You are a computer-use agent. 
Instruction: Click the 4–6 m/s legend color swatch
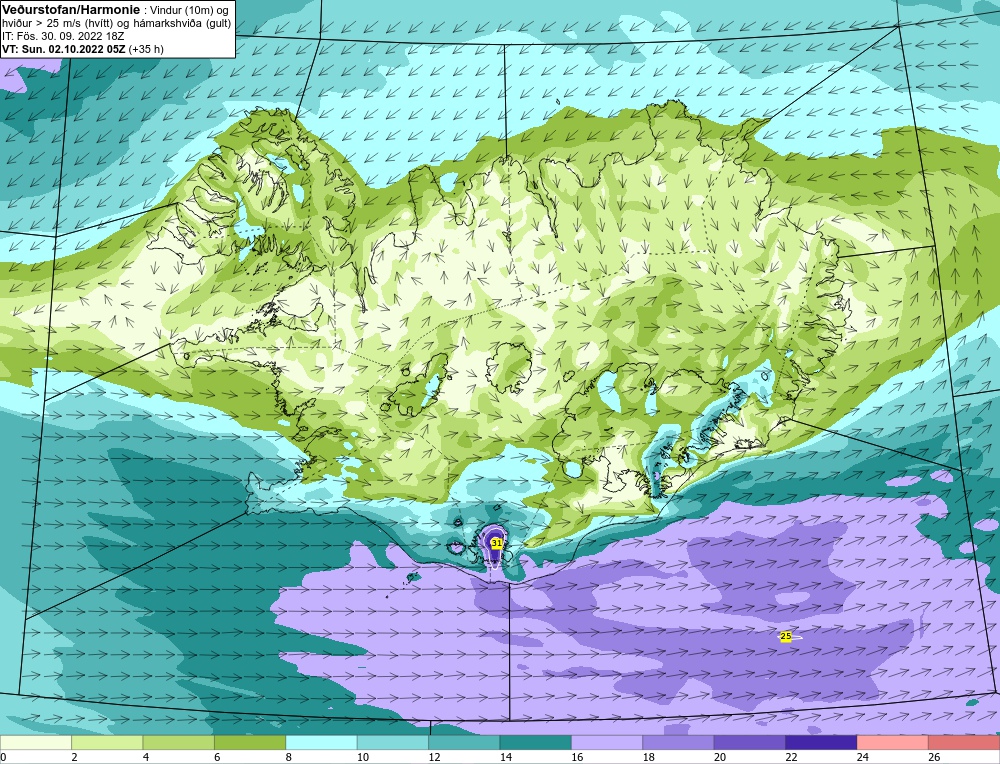(179, 743)
